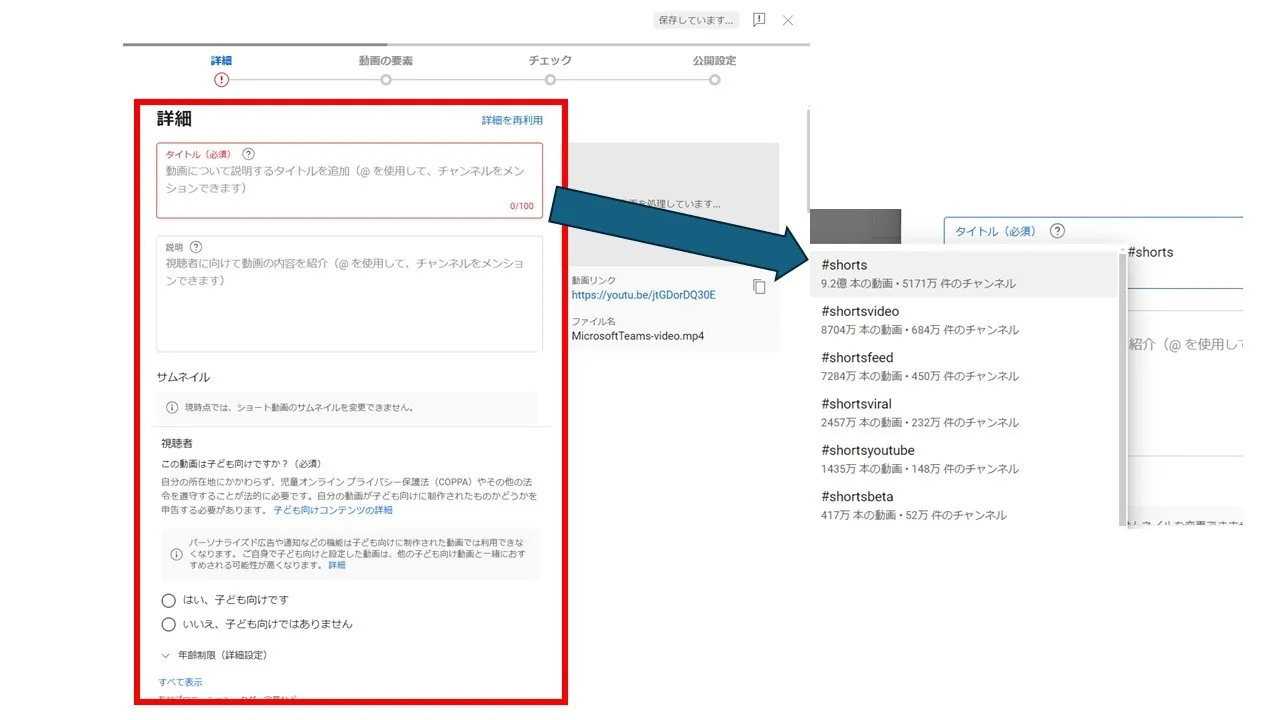Choose #shortsbeta hashtag suggestion
The image size is (1280, 720).
[x=963, y=505]
